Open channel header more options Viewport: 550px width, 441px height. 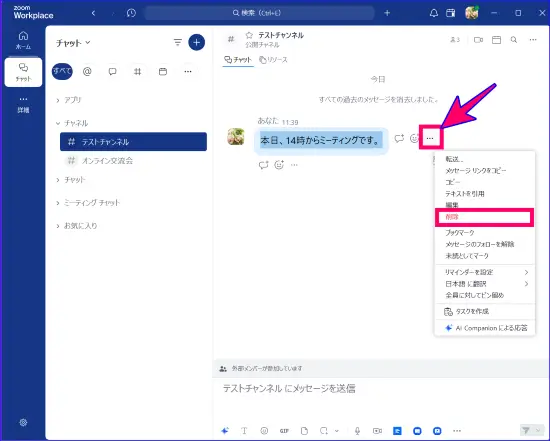pyautogui.click(x=533, y=40)
